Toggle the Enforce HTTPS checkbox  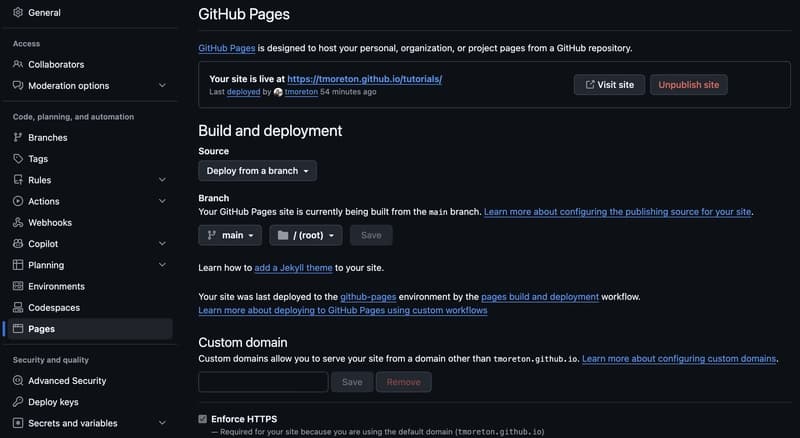[203, 419]
